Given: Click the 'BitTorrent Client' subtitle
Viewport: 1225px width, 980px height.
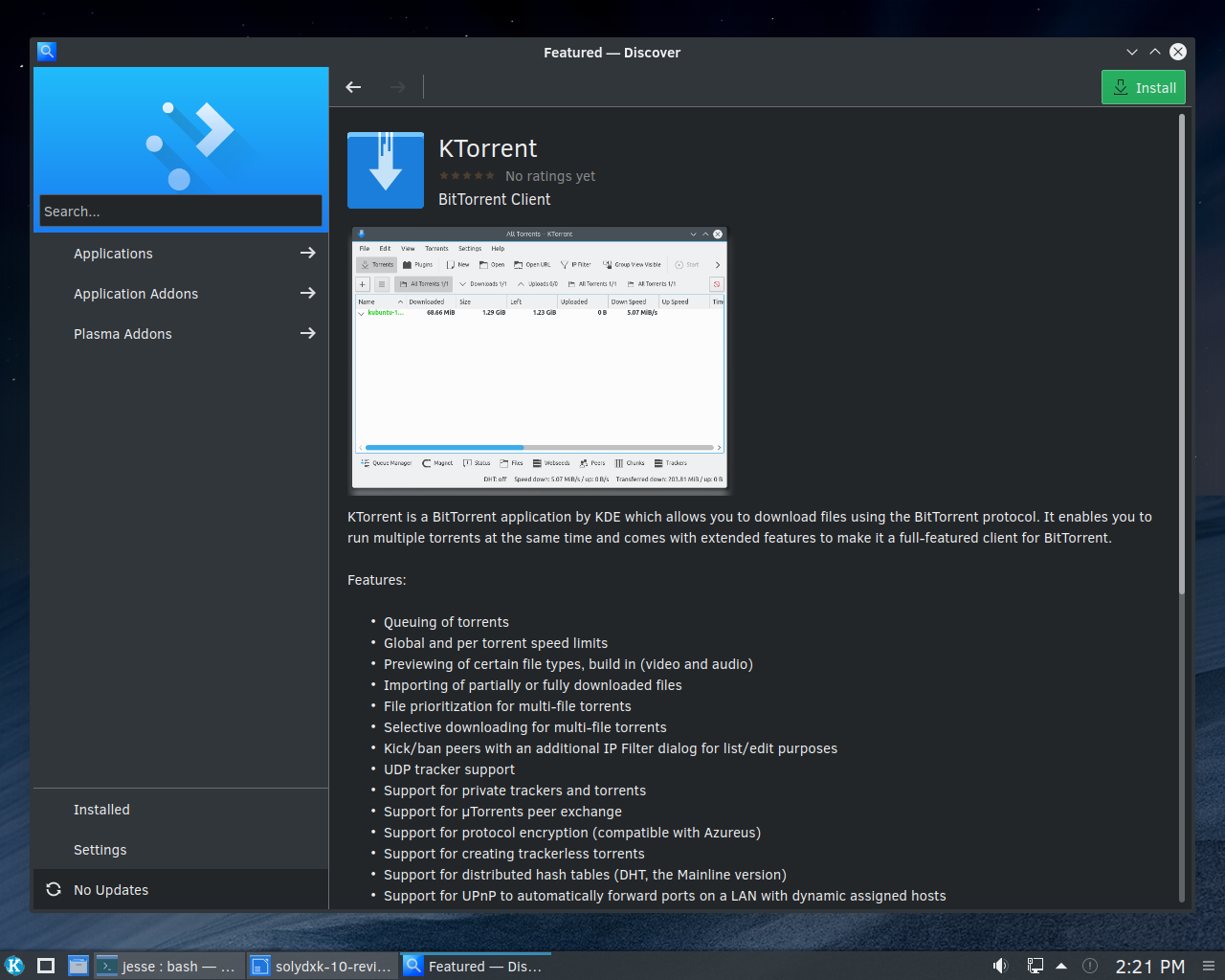Looking at the screenshot, I should click(x=495, y=199).
